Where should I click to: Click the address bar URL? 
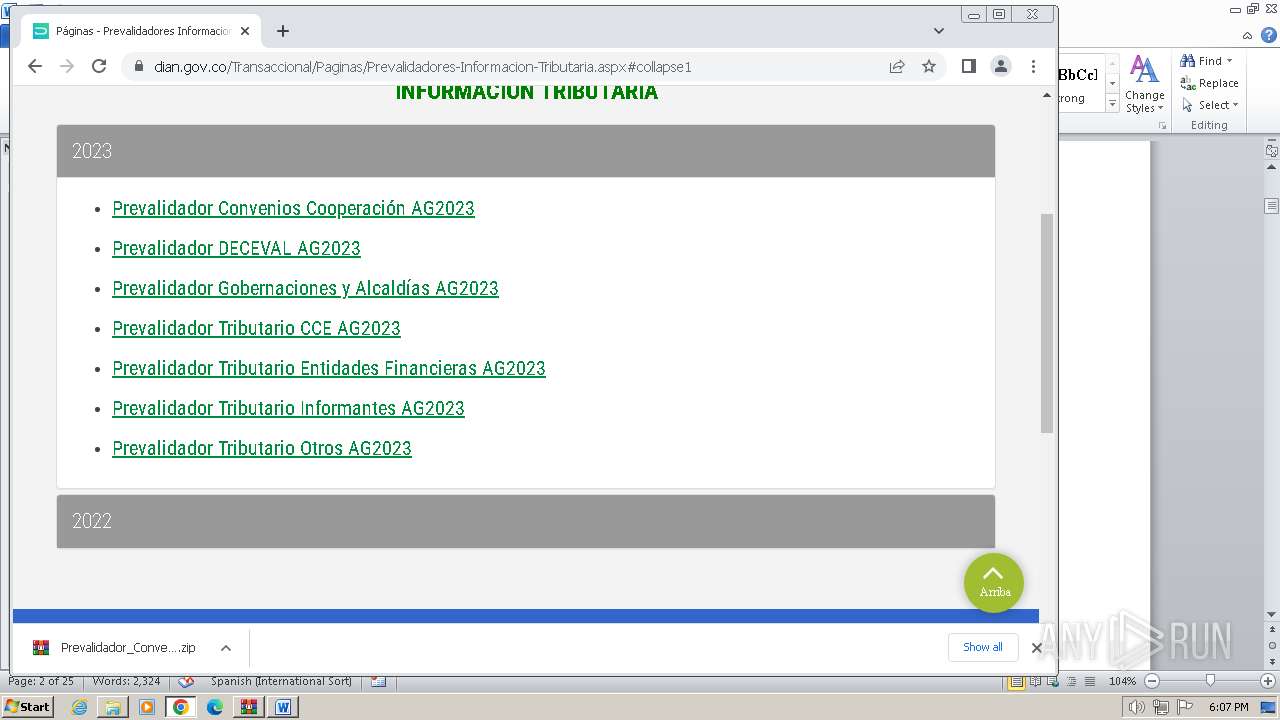(x=423, y=67)
